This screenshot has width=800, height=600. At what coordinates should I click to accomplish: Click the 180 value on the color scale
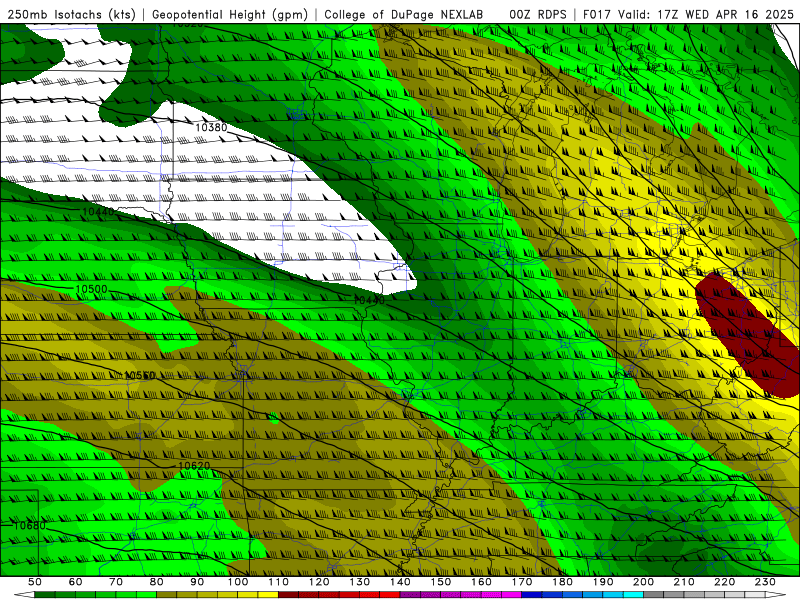click(x=563, y=582)
